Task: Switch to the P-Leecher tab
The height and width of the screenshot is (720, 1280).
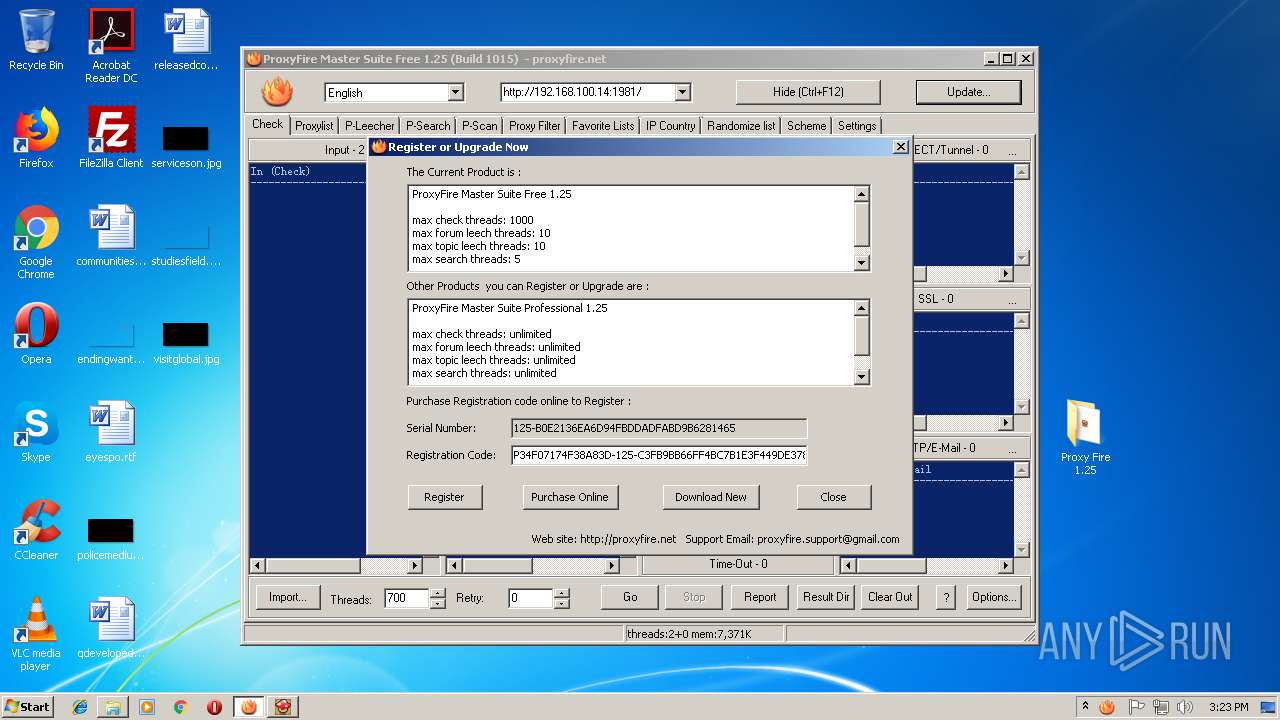Action: pyautogui.click(x=370, y=126)
